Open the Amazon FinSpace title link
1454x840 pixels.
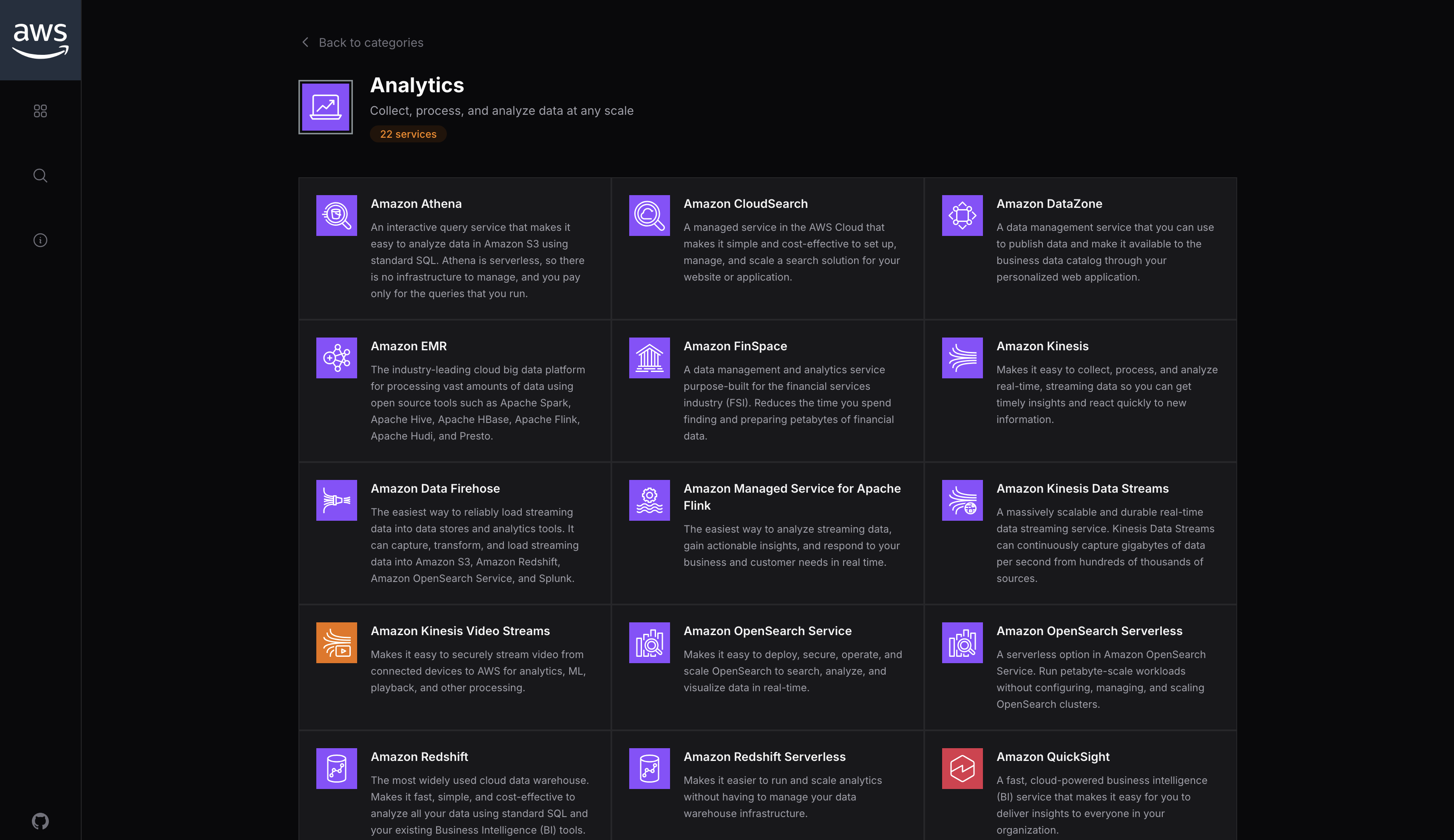(735, 346)
